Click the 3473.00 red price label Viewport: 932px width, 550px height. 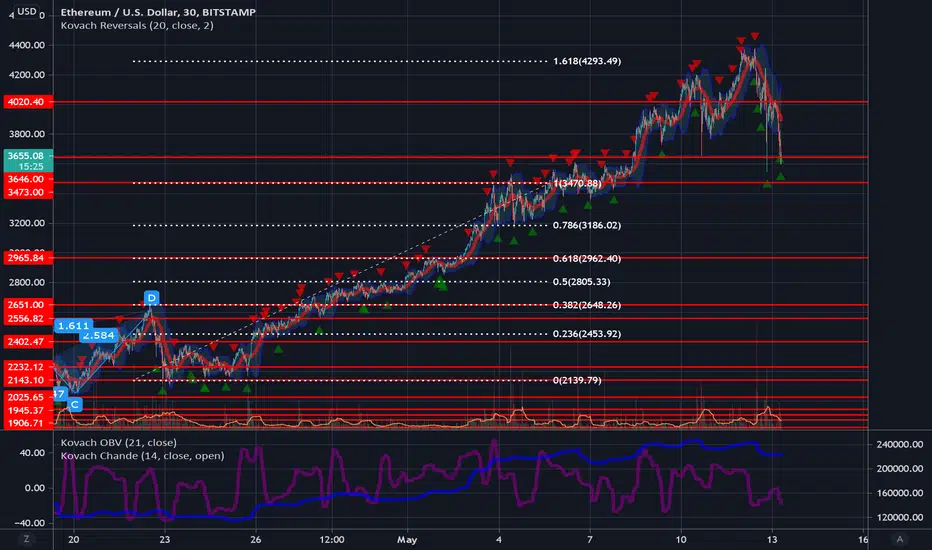(28, 192)
